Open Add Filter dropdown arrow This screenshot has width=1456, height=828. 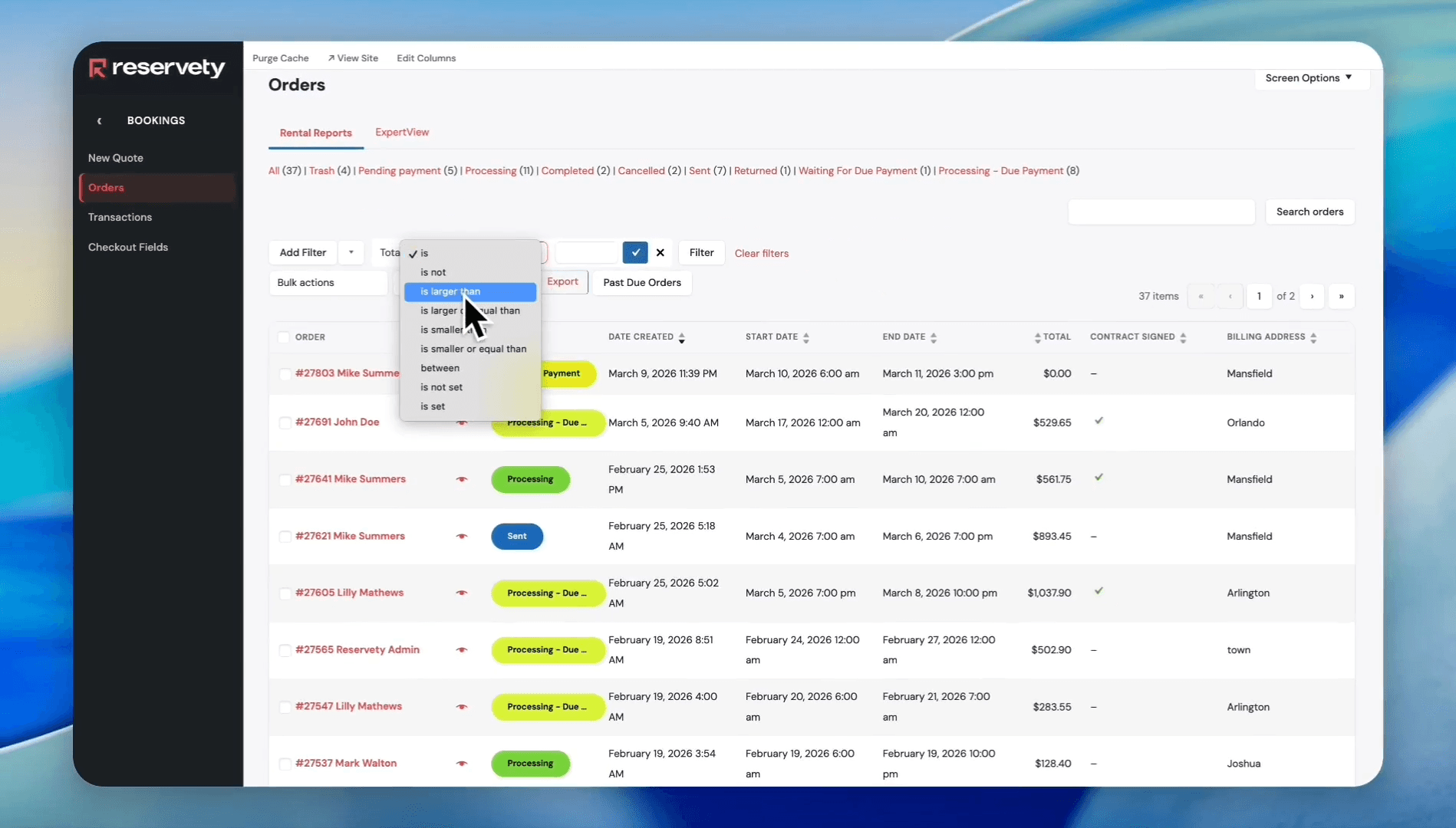[351, 252]
